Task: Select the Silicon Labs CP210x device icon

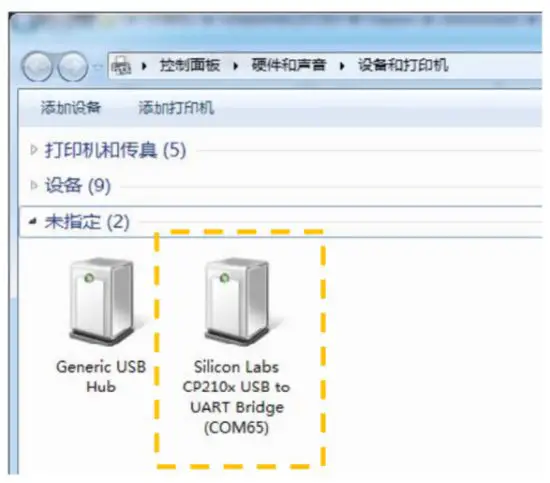Action: pyautogui.click(x=237, y=301)
